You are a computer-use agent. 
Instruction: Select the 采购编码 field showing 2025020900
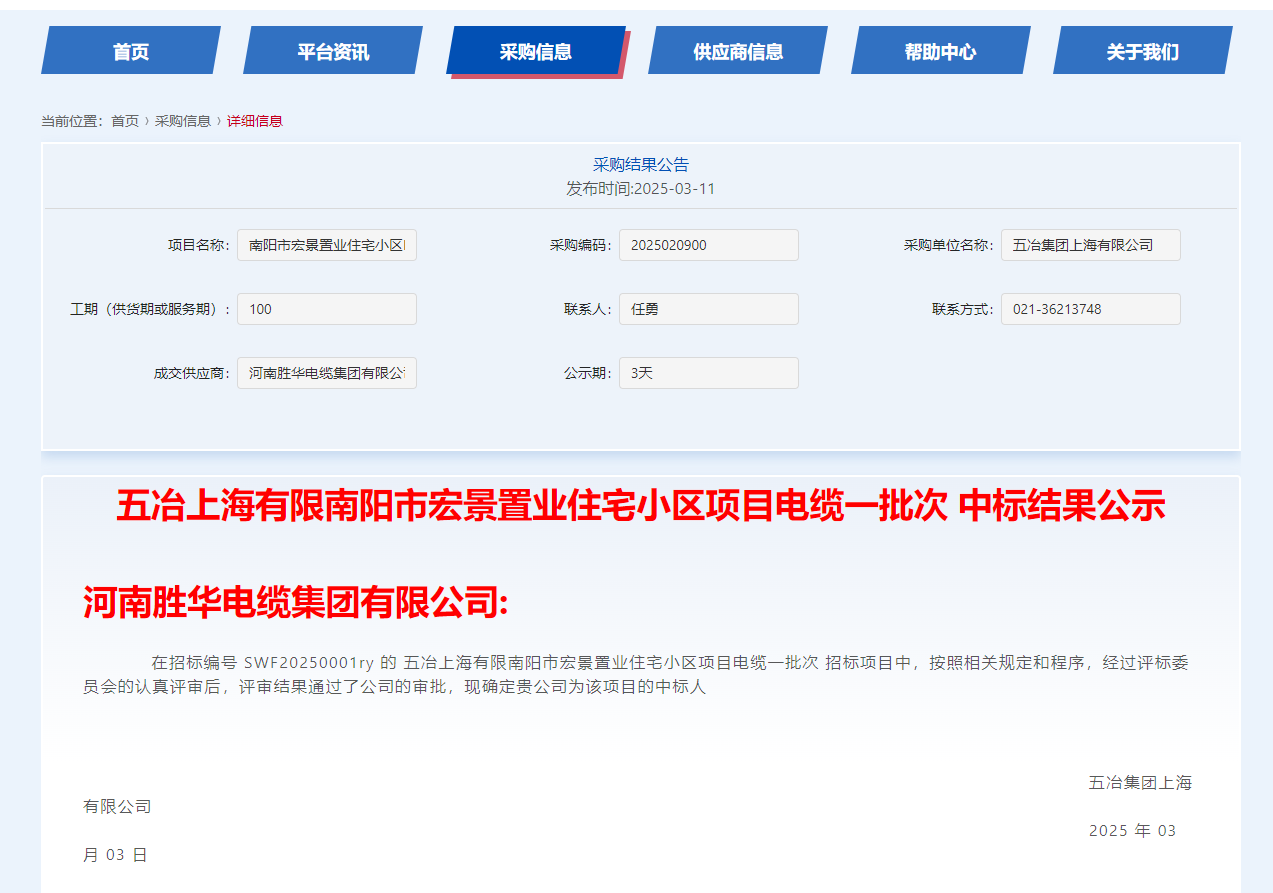[708, 244]
